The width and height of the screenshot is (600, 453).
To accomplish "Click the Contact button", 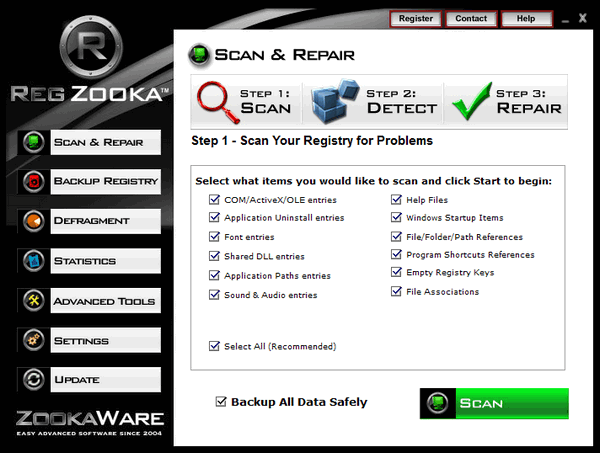I will (471, 18).
